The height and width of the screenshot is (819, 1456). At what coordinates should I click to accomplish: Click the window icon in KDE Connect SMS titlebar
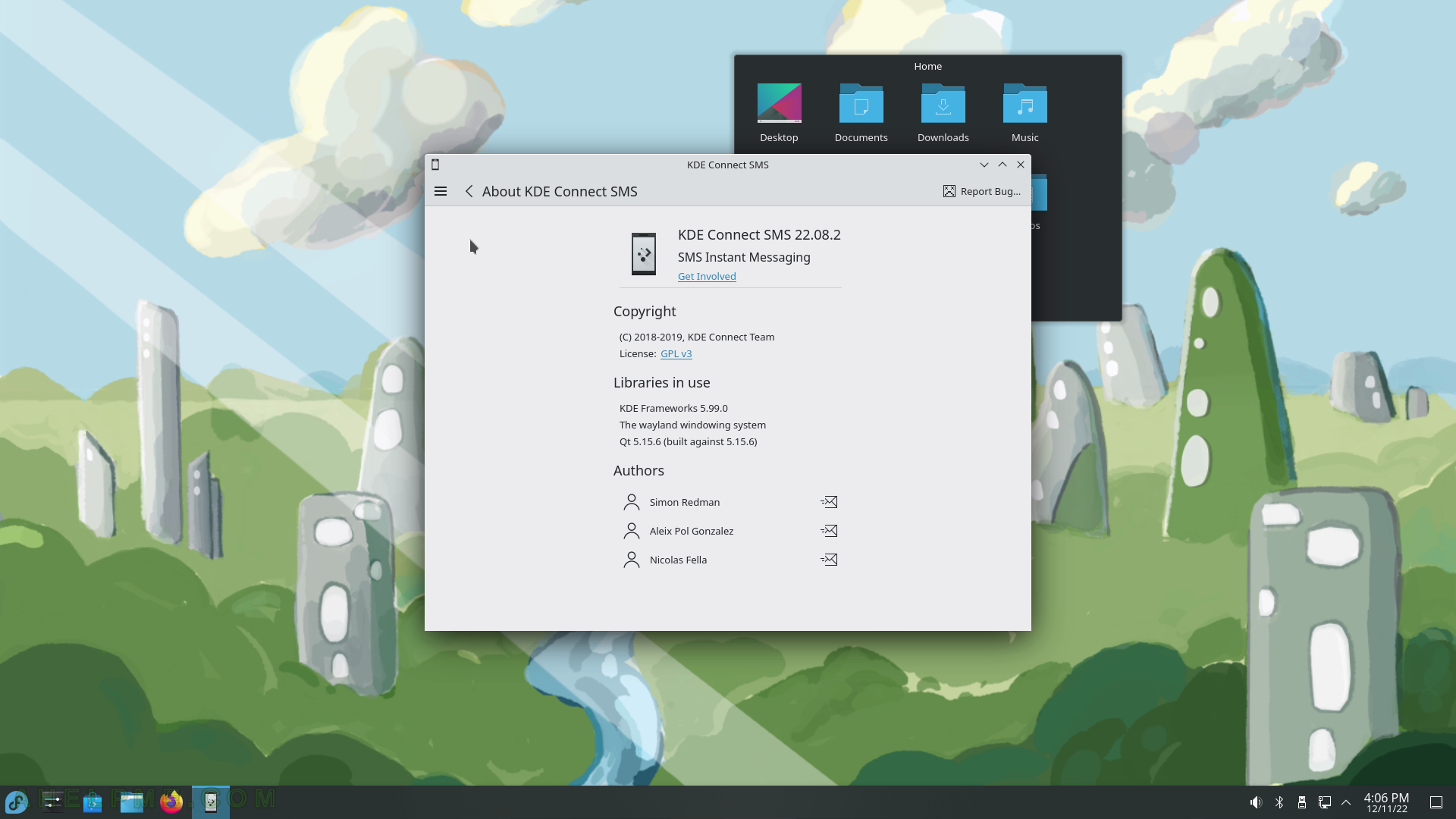(x=435, y=165)
